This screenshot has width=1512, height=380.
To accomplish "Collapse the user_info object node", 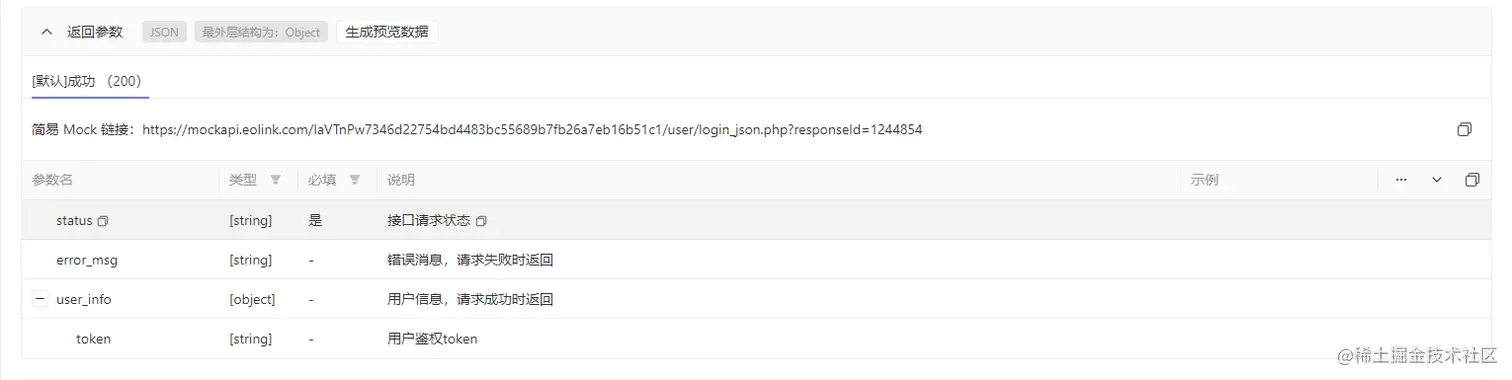I will tap(40, 299).
